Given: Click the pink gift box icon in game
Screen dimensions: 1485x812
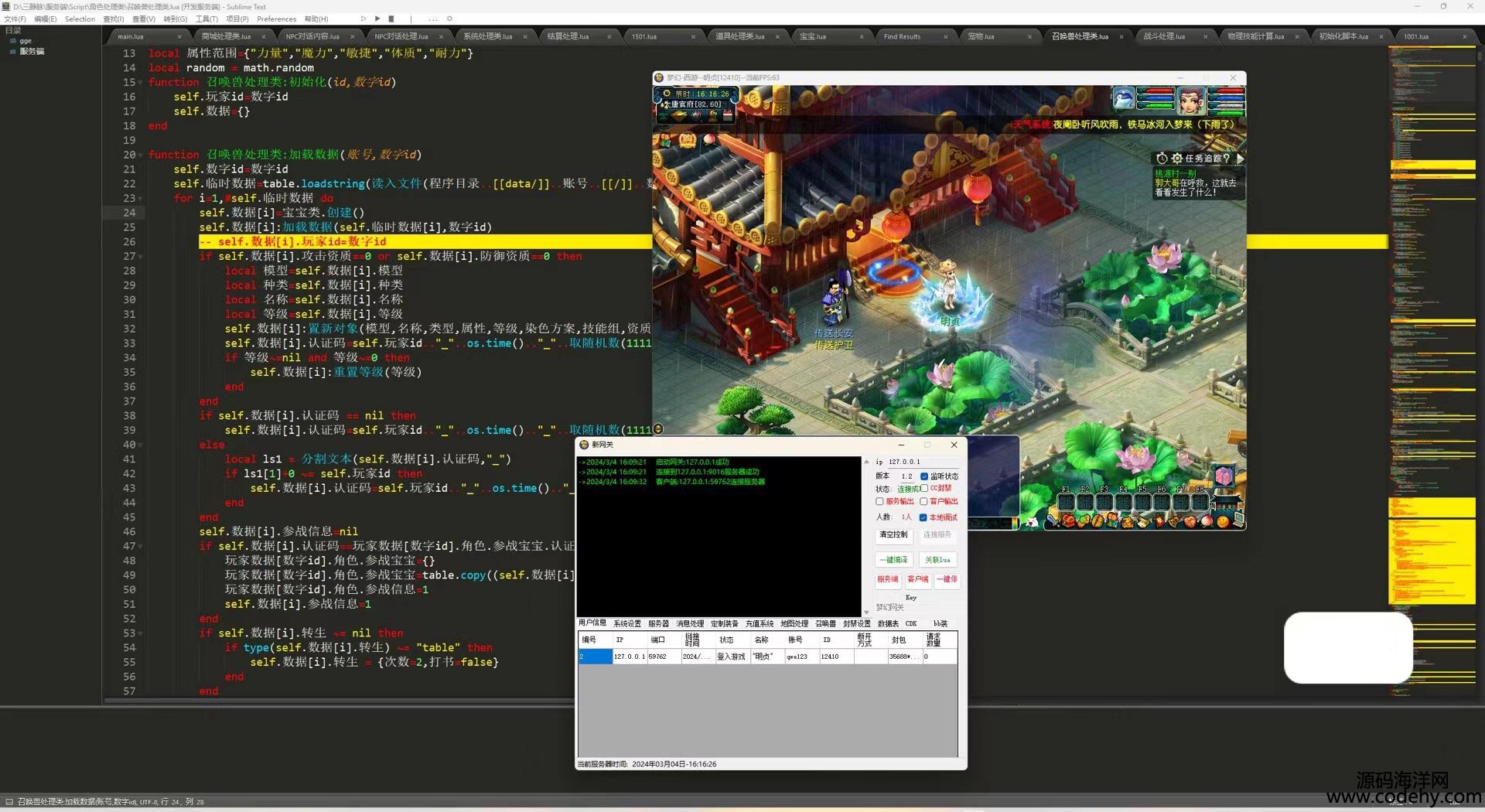Looking at the screenshot, I should [1224, 477].
